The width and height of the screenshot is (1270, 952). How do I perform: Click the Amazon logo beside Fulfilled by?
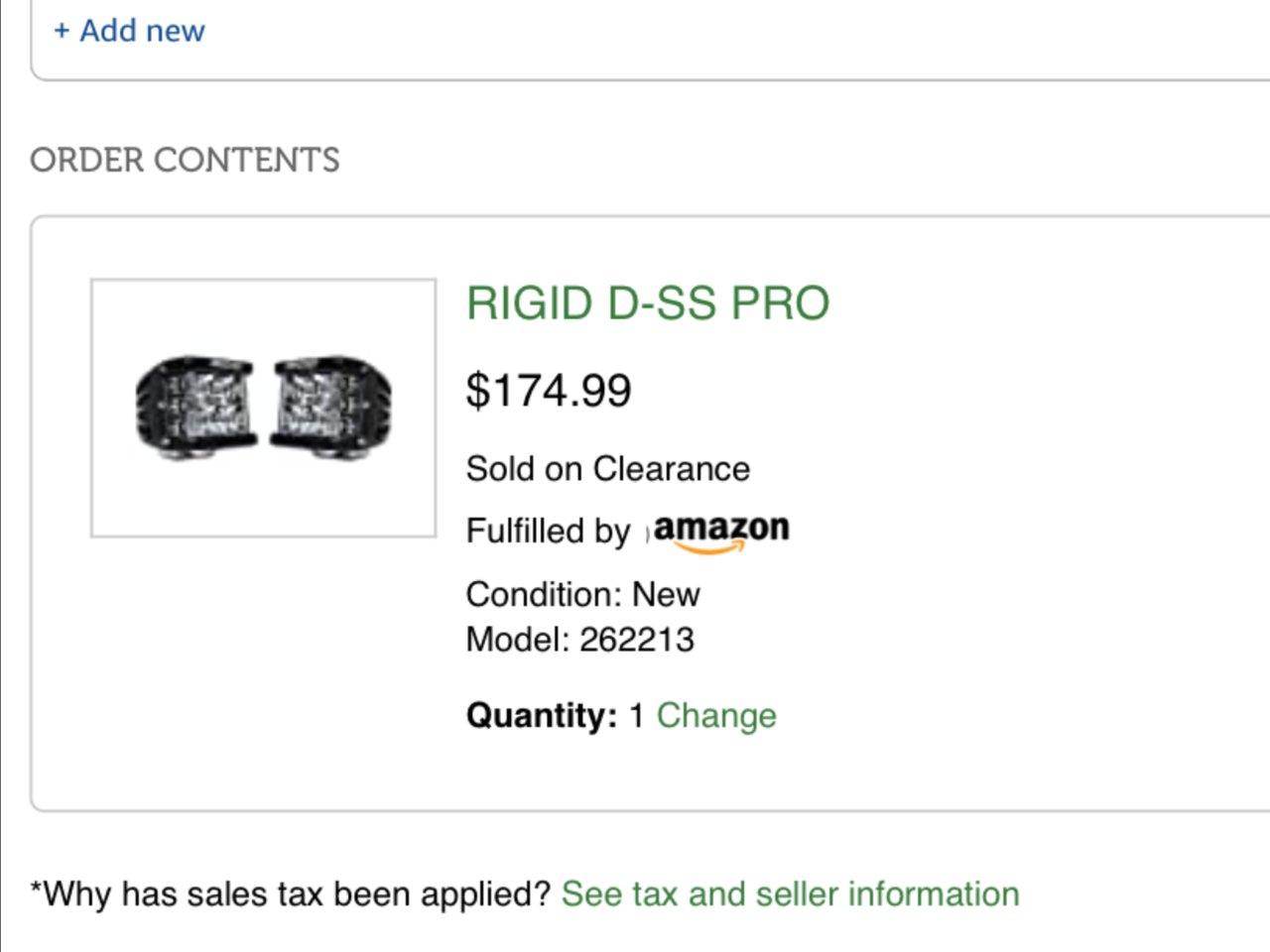(721, 531)
